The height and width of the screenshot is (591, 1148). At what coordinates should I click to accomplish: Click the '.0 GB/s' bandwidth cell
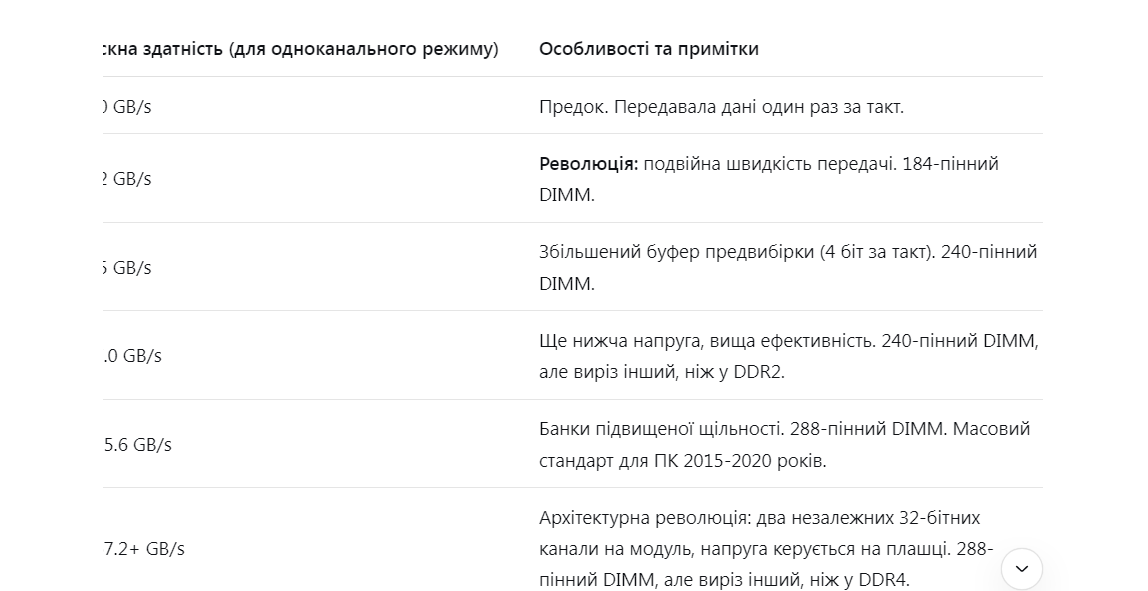(133, 356)
